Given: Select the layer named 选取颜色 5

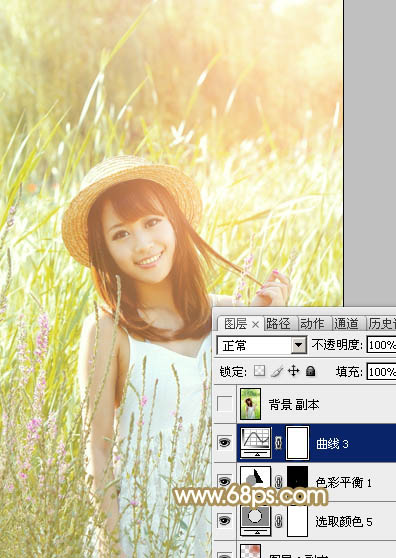Looking at the screenshot, I should pos(344,522).
